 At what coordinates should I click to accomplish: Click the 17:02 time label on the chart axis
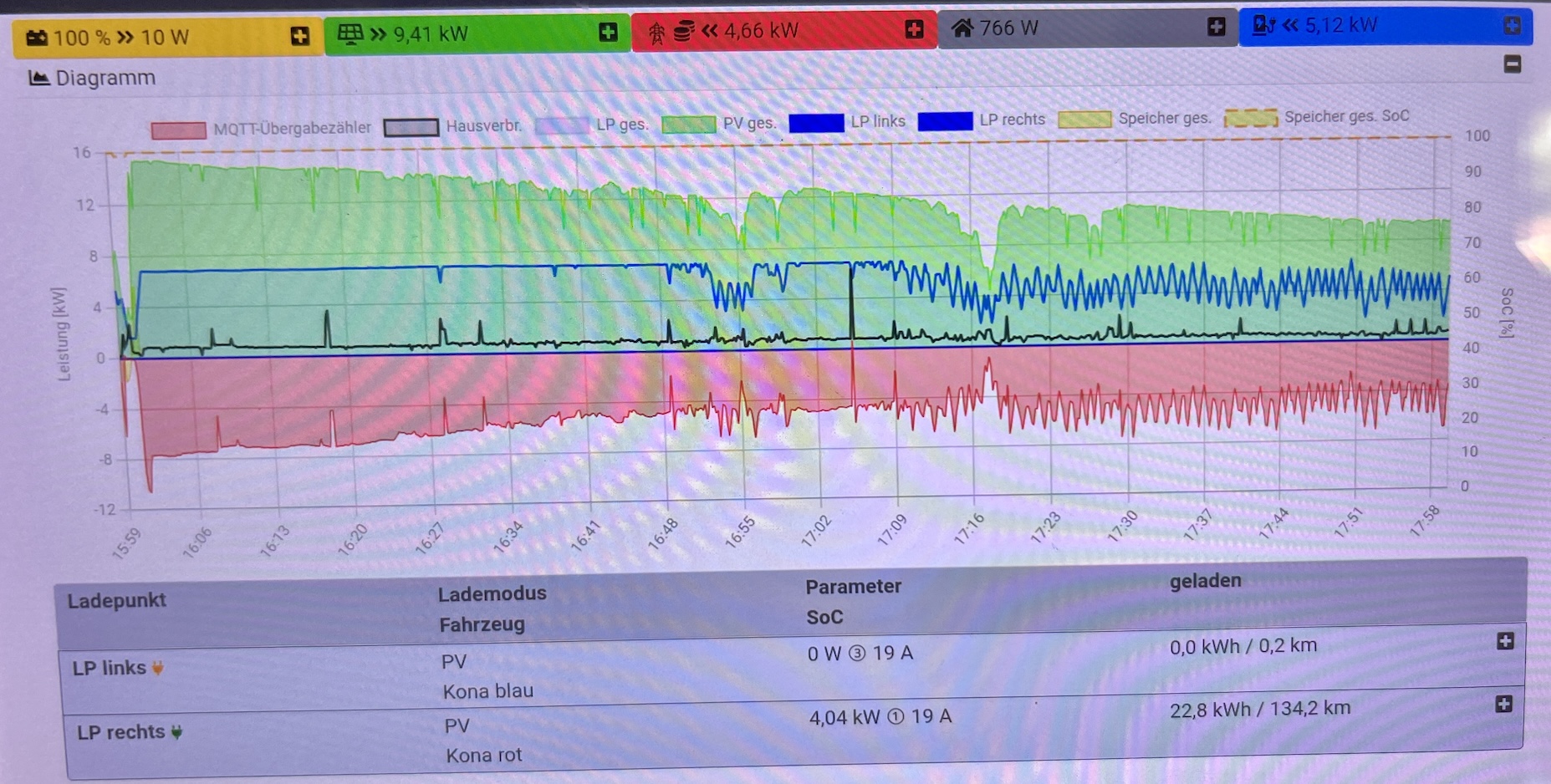817,531
